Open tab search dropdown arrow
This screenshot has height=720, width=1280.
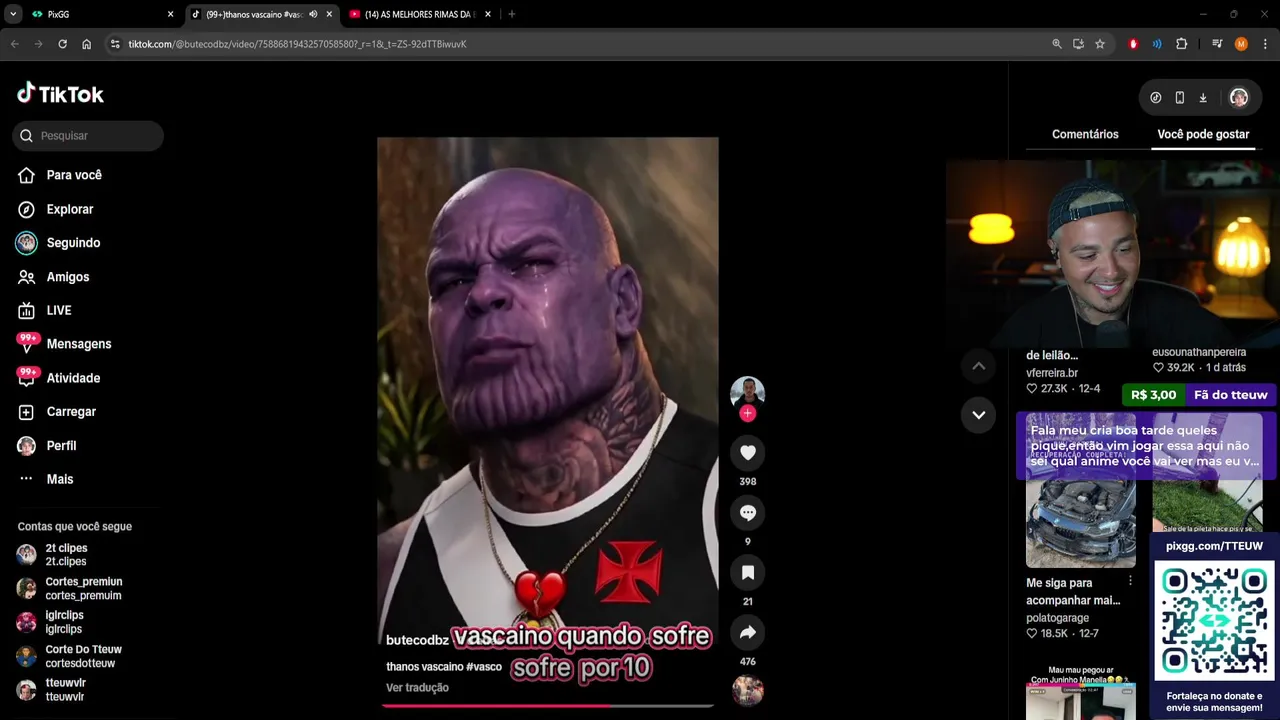coord(13,15)
